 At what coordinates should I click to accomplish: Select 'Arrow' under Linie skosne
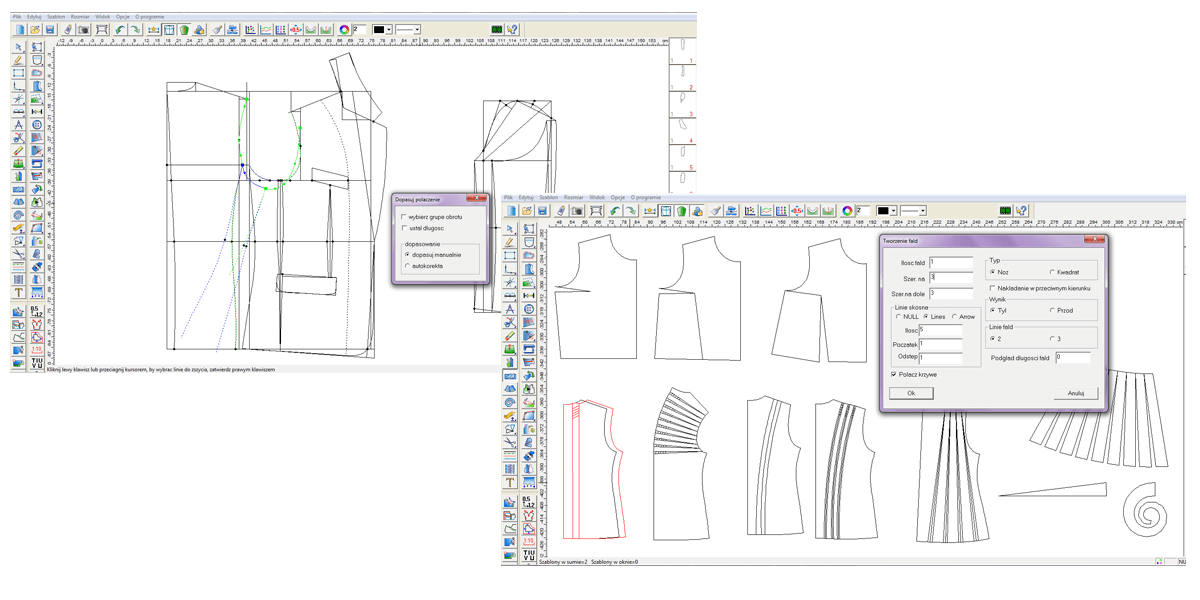[x=954, y=317]
